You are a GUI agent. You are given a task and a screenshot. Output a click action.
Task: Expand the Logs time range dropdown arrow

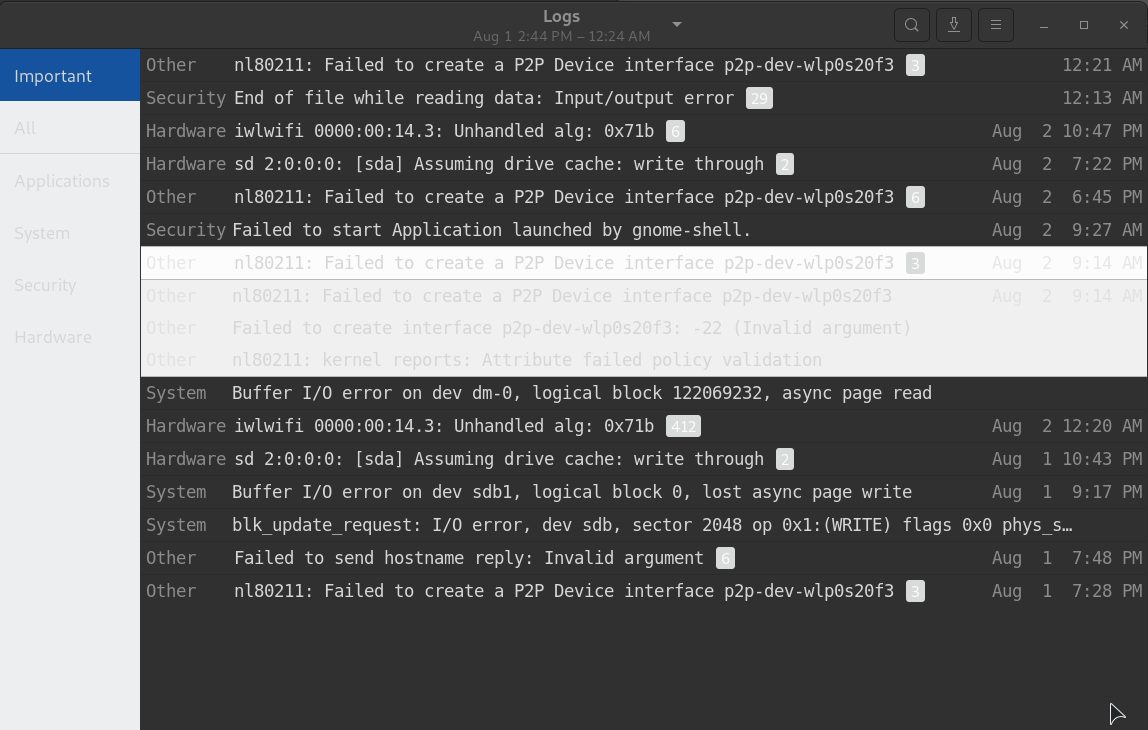[677, 25]
